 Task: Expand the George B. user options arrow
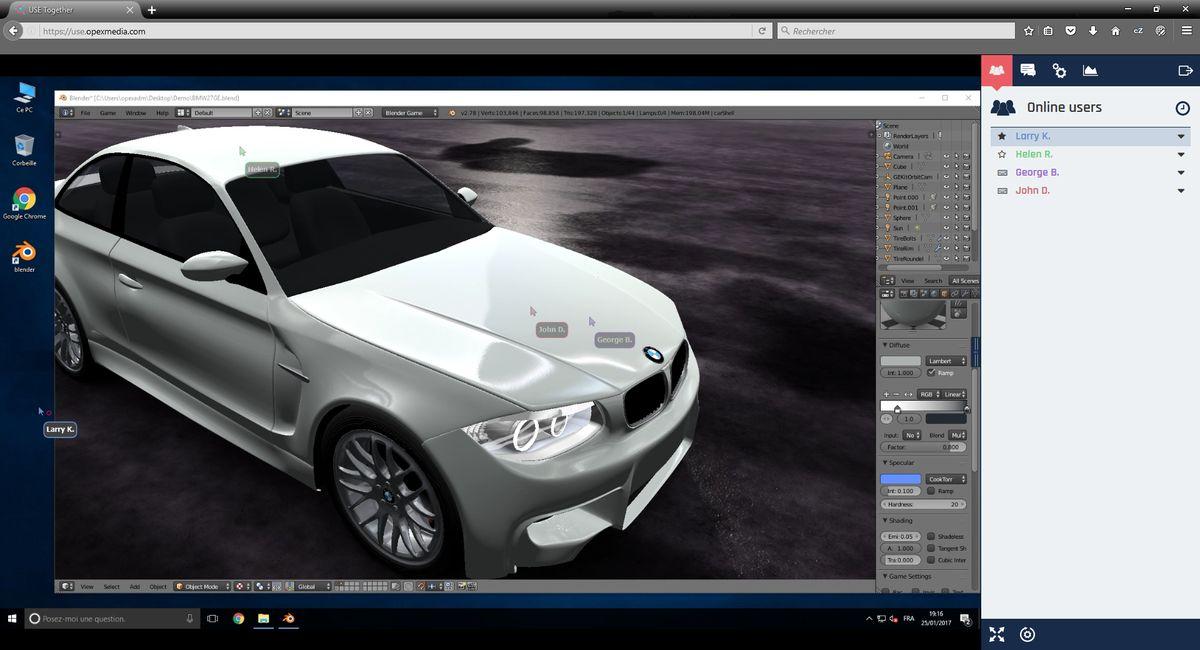click(1181, 173)
